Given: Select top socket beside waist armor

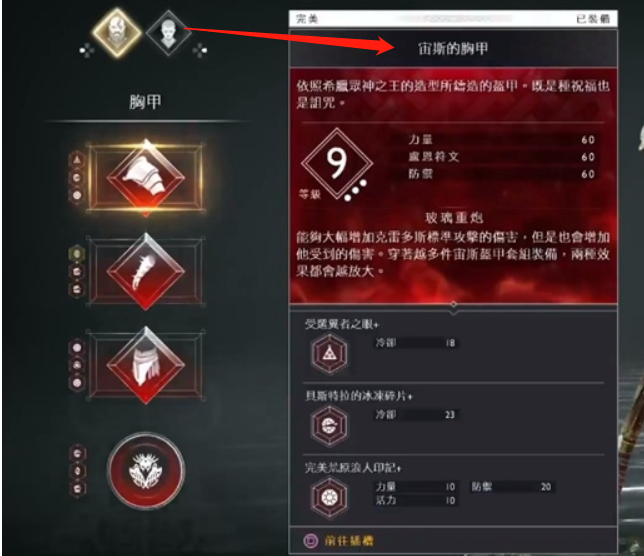Looking at the screenshot, I should pos(77,348).
